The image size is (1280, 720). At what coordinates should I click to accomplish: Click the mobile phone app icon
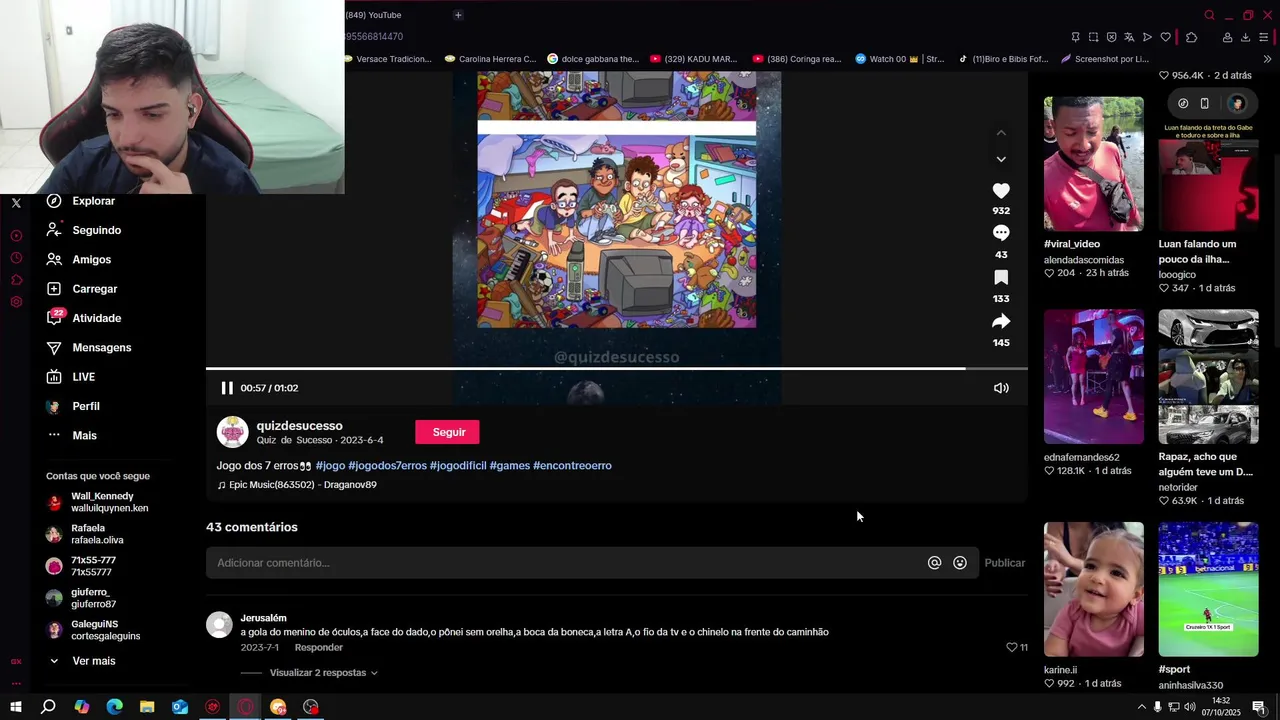1204,103
